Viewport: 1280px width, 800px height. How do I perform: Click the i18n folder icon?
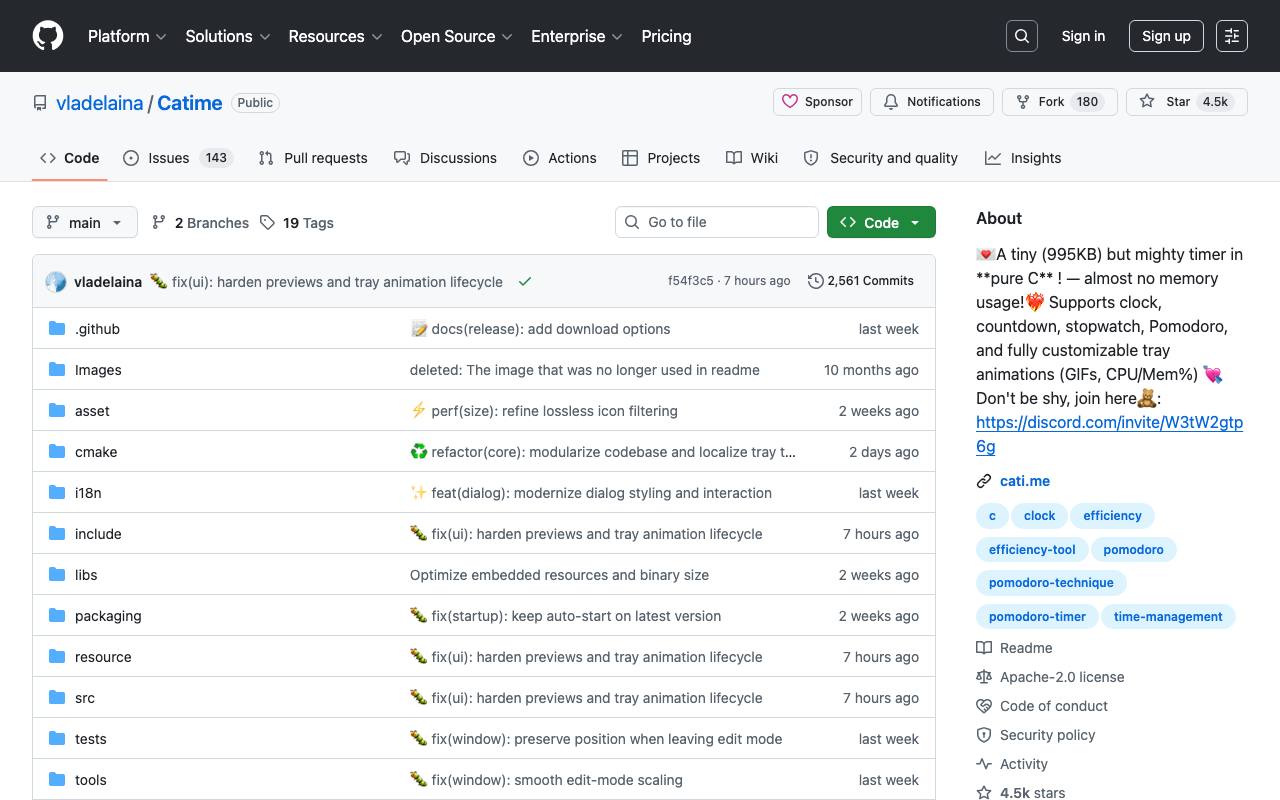(57, 493)
